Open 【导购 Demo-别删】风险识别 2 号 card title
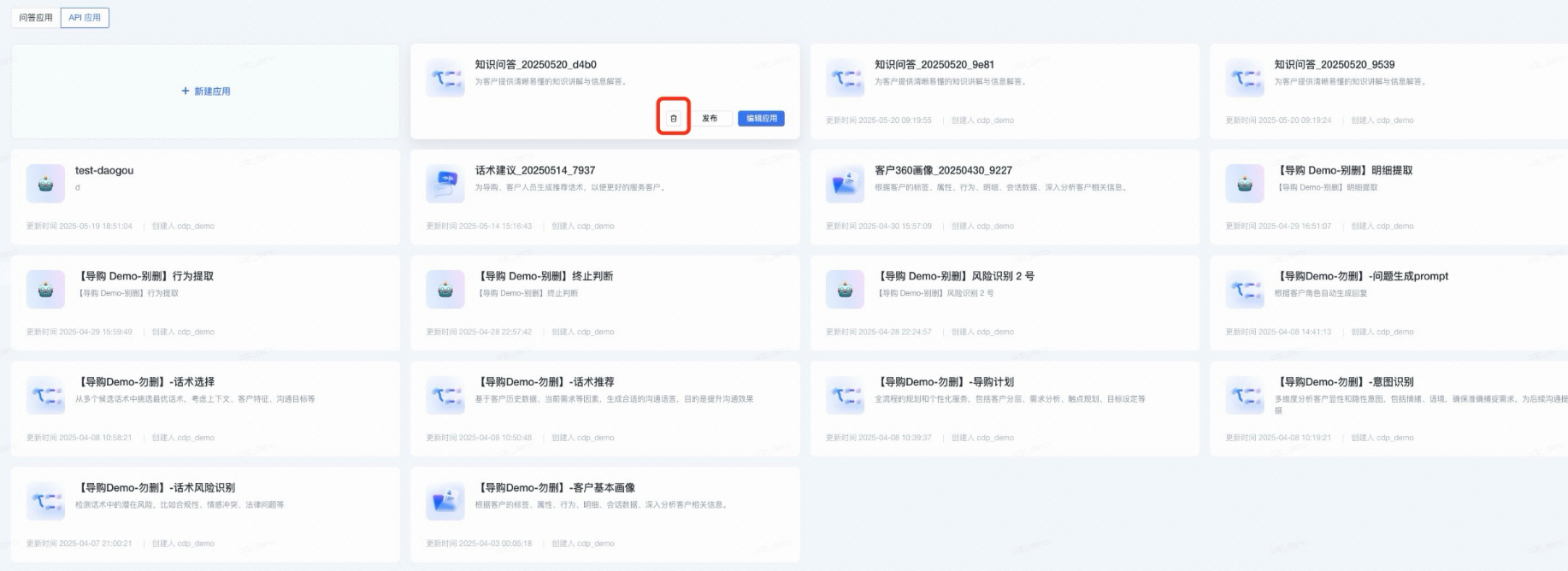The image size is (1568, 571). click(955, 276)
